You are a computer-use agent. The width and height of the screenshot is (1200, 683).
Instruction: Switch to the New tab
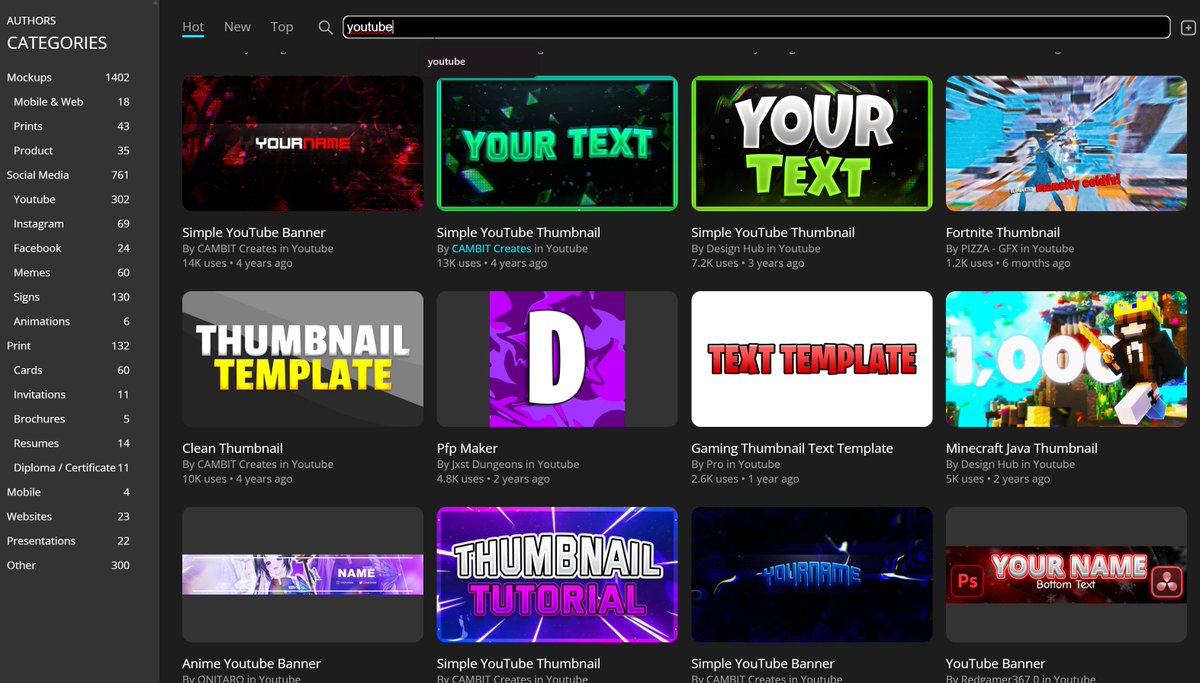[237, 27]
